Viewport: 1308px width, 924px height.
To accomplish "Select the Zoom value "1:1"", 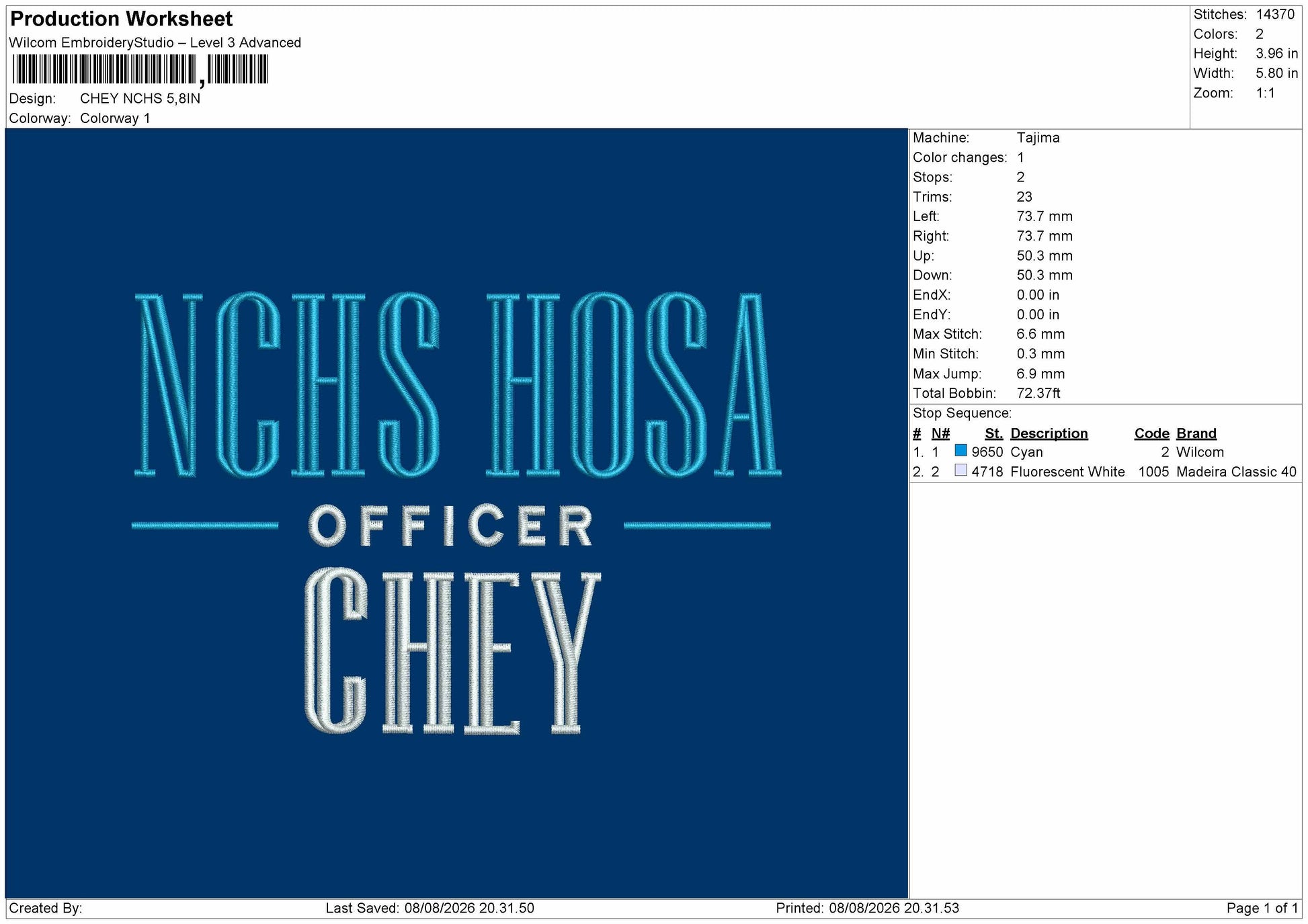I will (x=1265, y=93).
